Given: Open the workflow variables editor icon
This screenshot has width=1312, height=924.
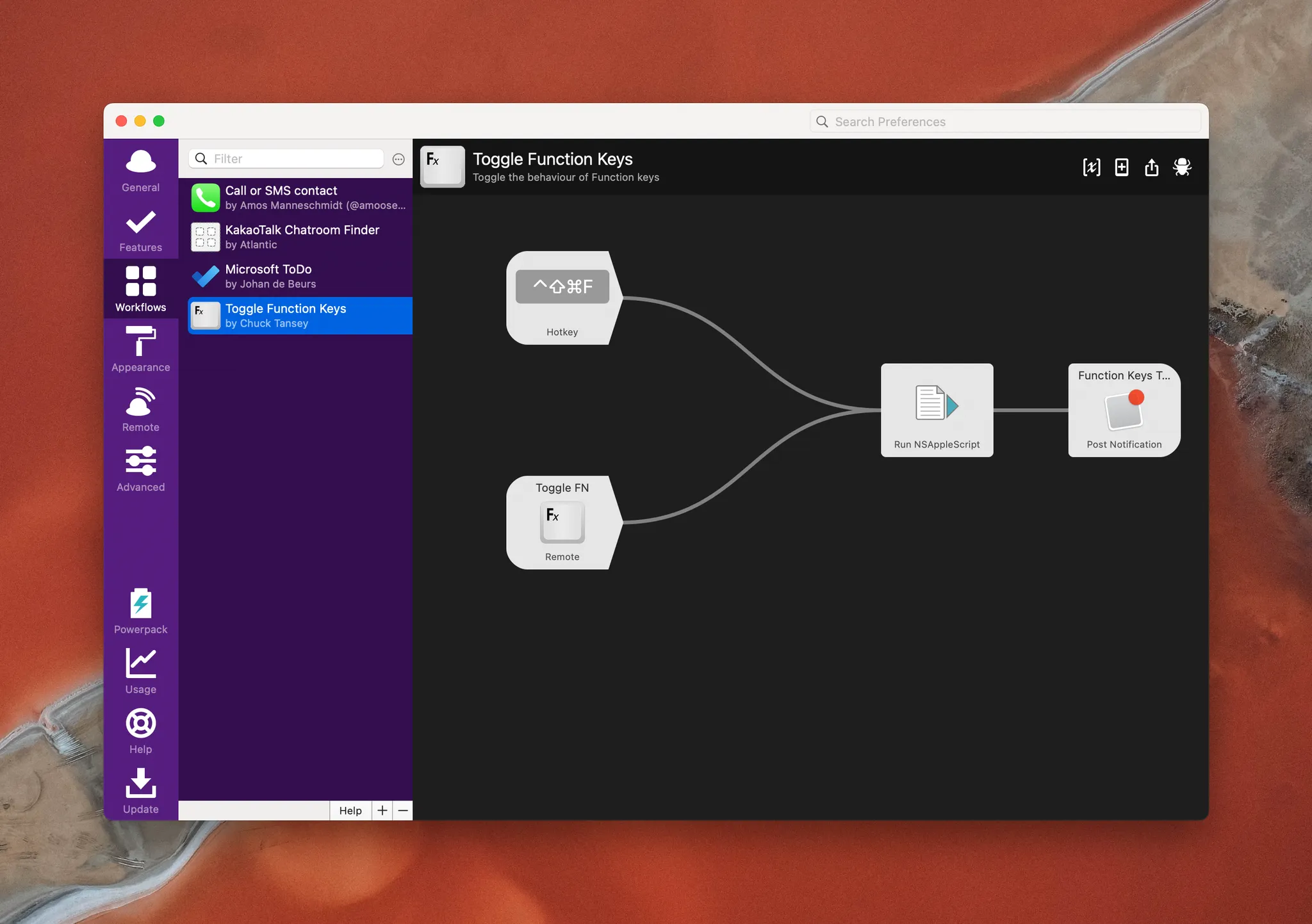Looking at the screenshot, I should 1092,167.
